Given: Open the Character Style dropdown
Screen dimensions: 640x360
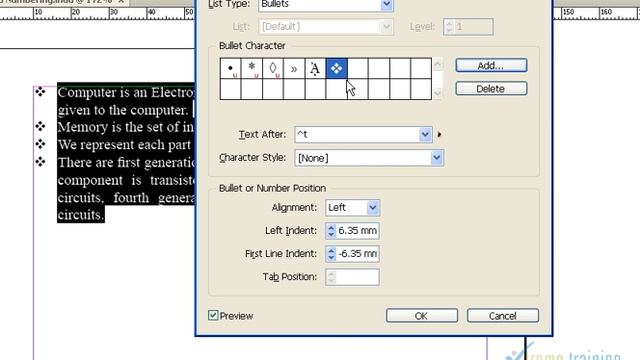Looking at the screenshot, I should tap(436, 158).
